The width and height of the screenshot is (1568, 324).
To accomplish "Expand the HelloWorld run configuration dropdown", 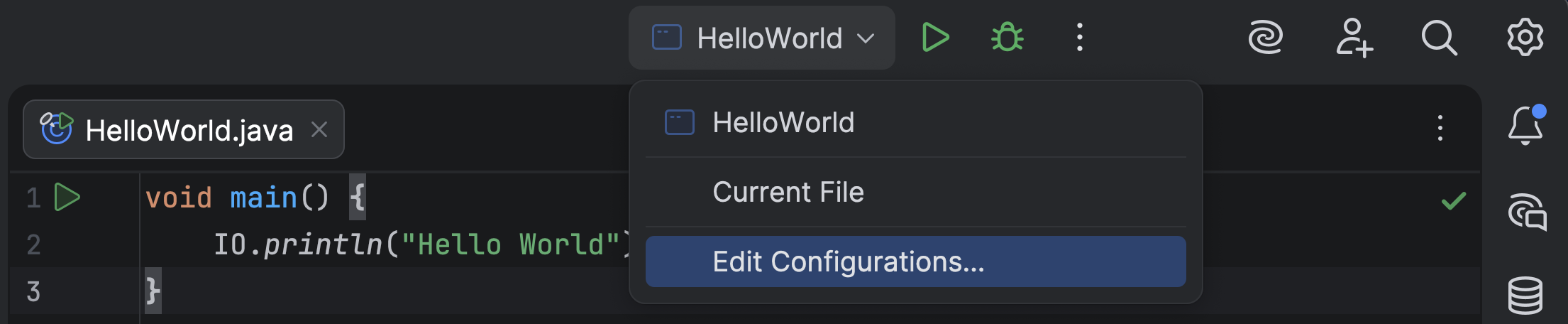I will 762,38.
